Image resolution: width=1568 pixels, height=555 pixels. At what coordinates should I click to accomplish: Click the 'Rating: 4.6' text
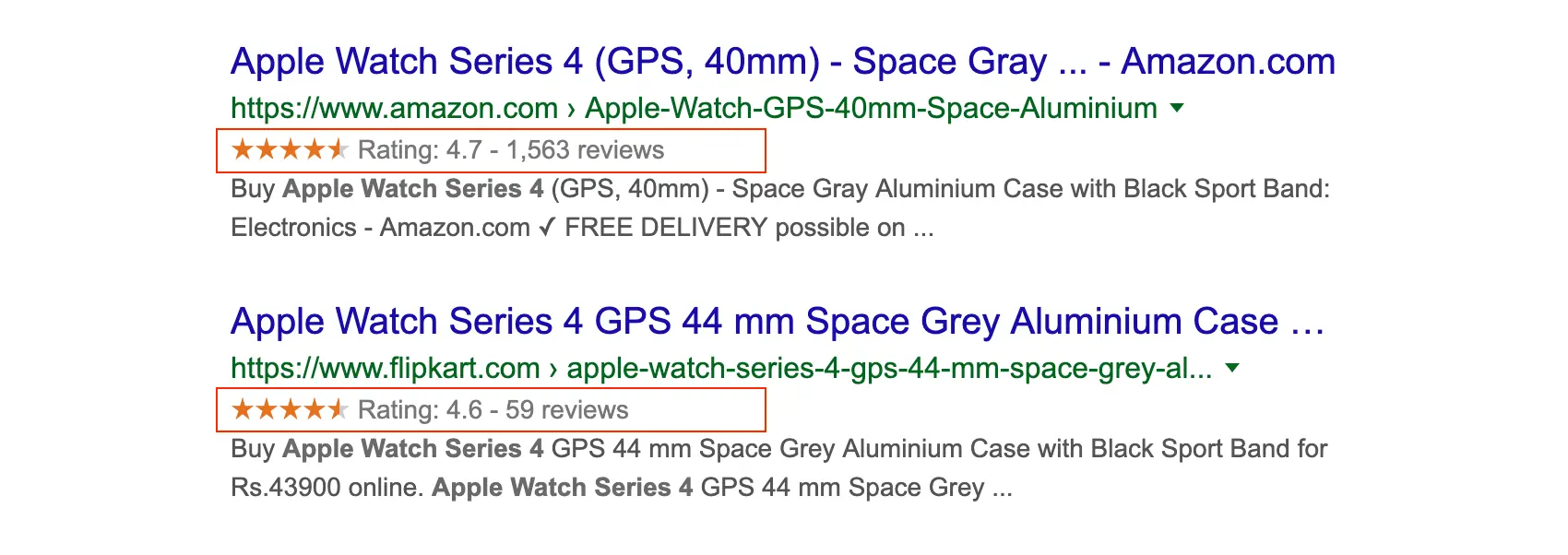(420, 410)
